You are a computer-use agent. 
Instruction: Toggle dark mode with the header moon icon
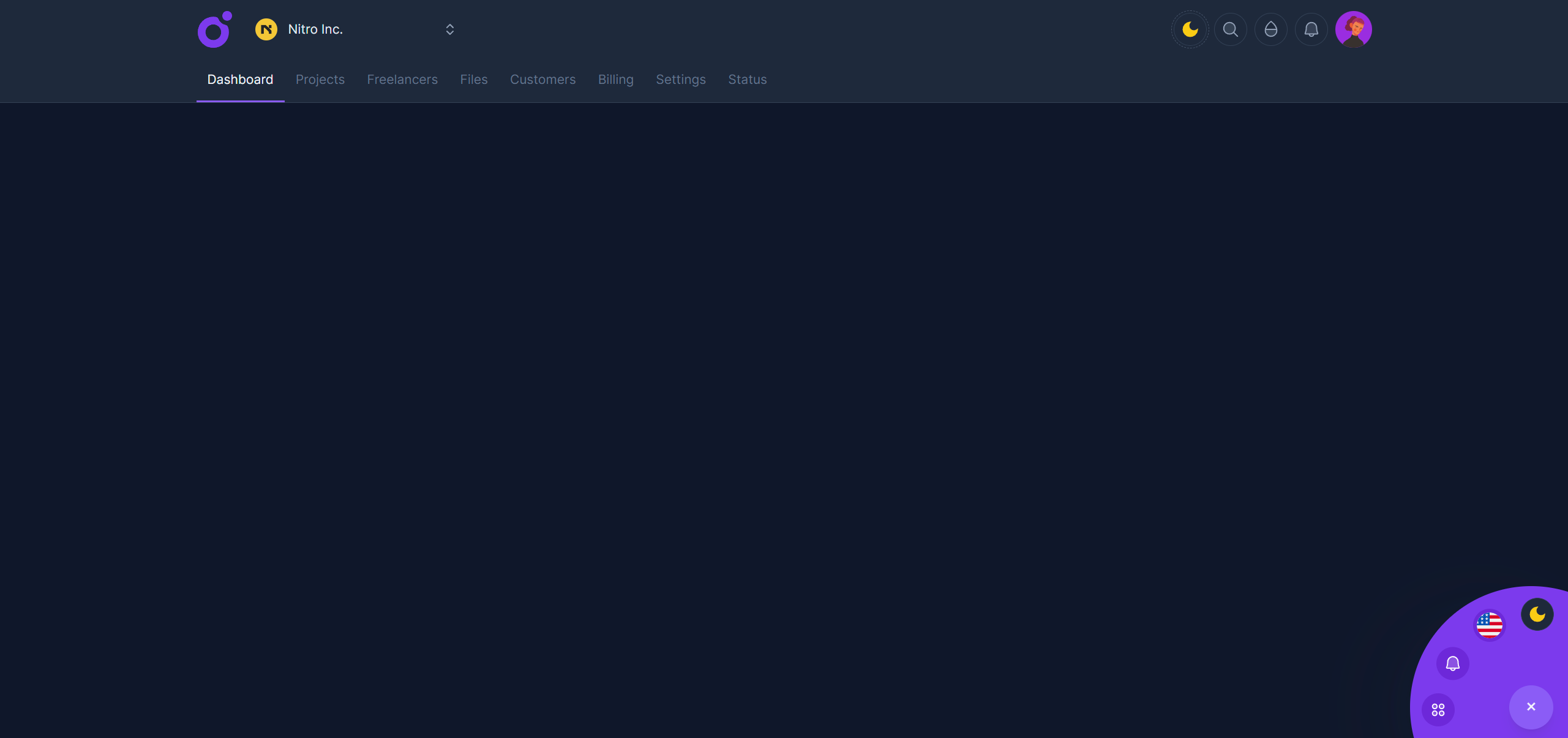click(1189, 29)
